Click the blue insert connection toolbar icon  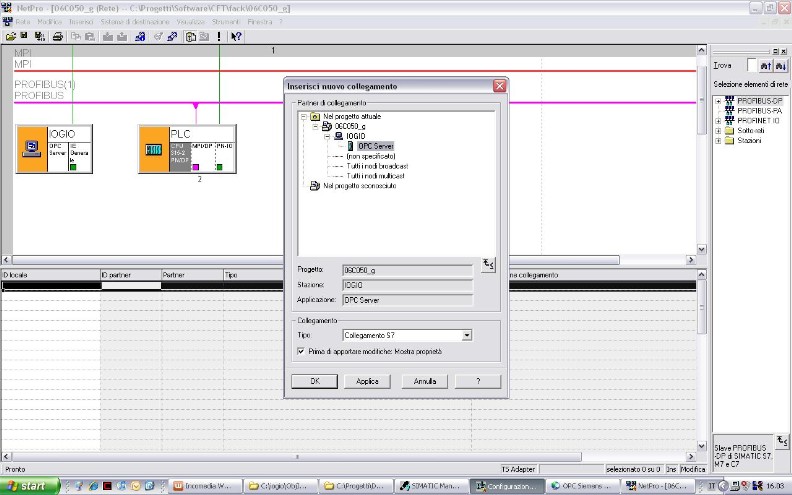172,36
